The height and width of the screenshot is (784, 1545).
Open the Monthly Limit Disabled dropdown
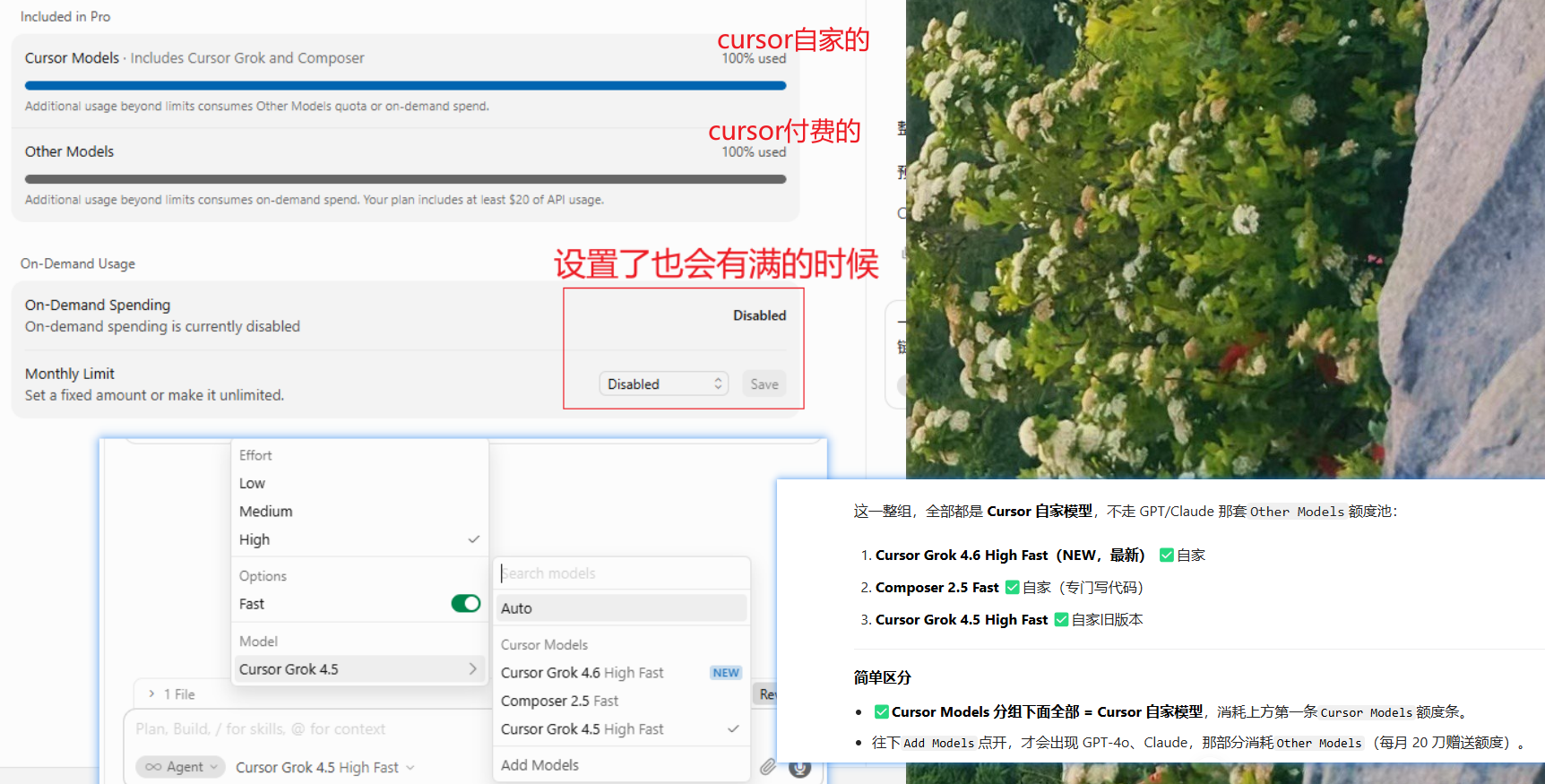click(663, 384)
